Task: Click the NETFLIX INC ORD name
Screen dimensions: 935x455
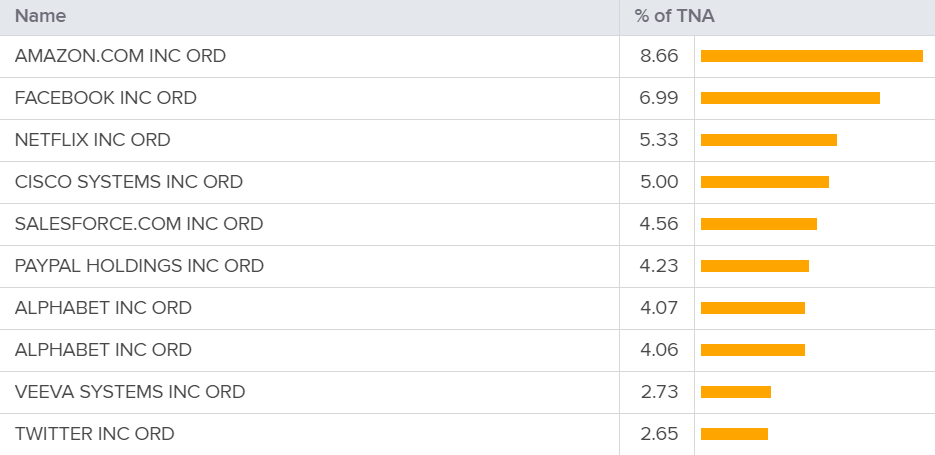Action: point(93,140)
